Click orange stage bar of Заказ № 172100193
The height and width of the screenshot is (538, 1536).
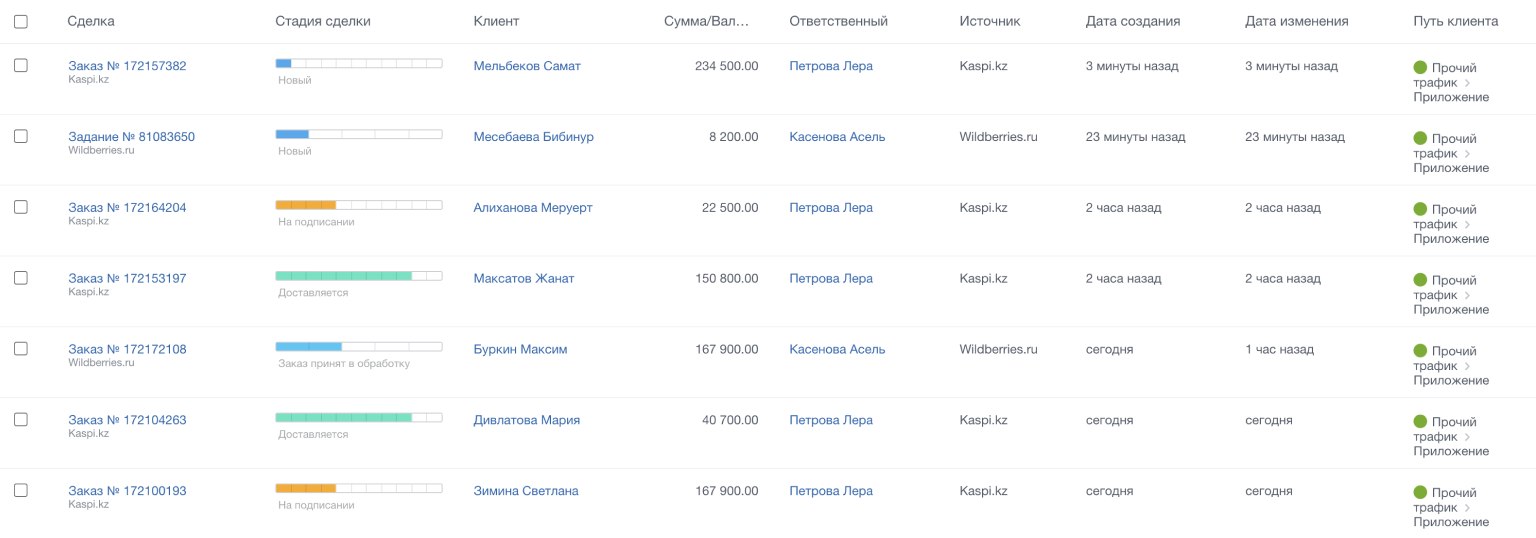tap(306, 489)
